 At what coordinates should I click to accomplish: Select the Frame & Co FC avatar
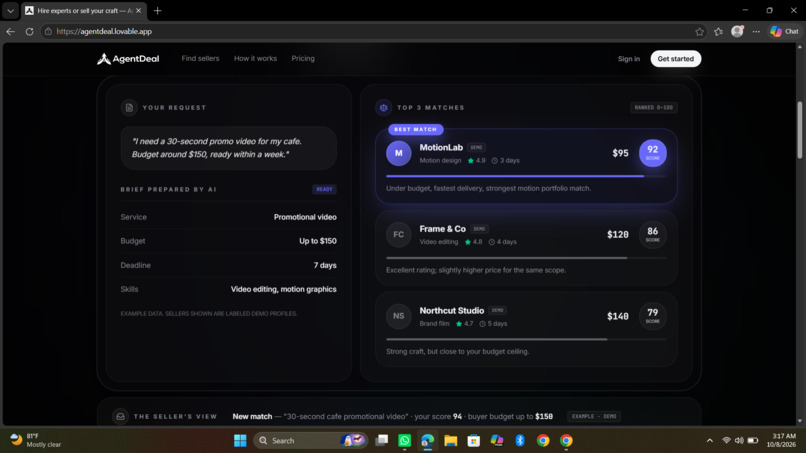click(x=398, y=234)
